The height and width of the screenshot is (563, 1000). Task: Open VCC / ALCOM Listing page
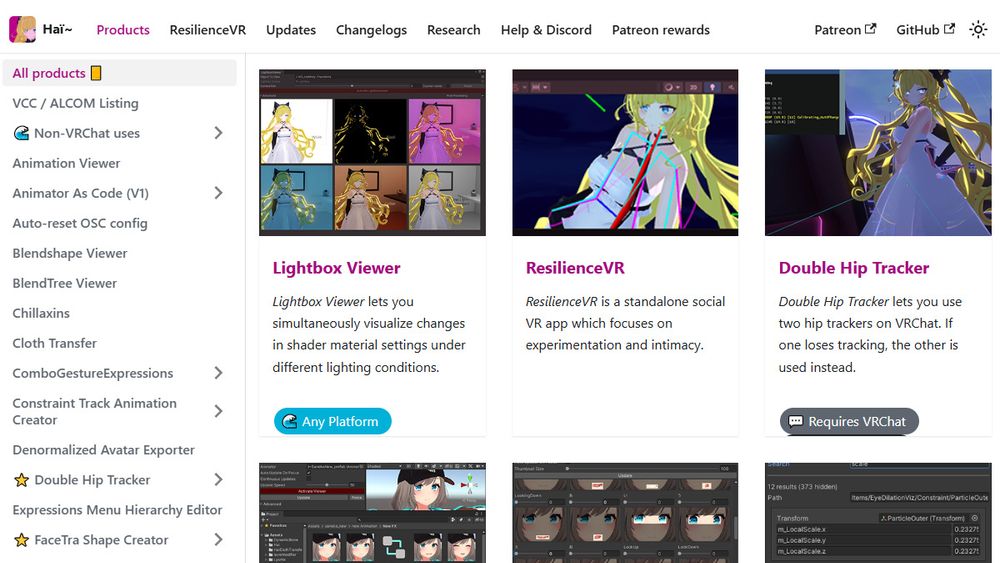tap(75, 103)
